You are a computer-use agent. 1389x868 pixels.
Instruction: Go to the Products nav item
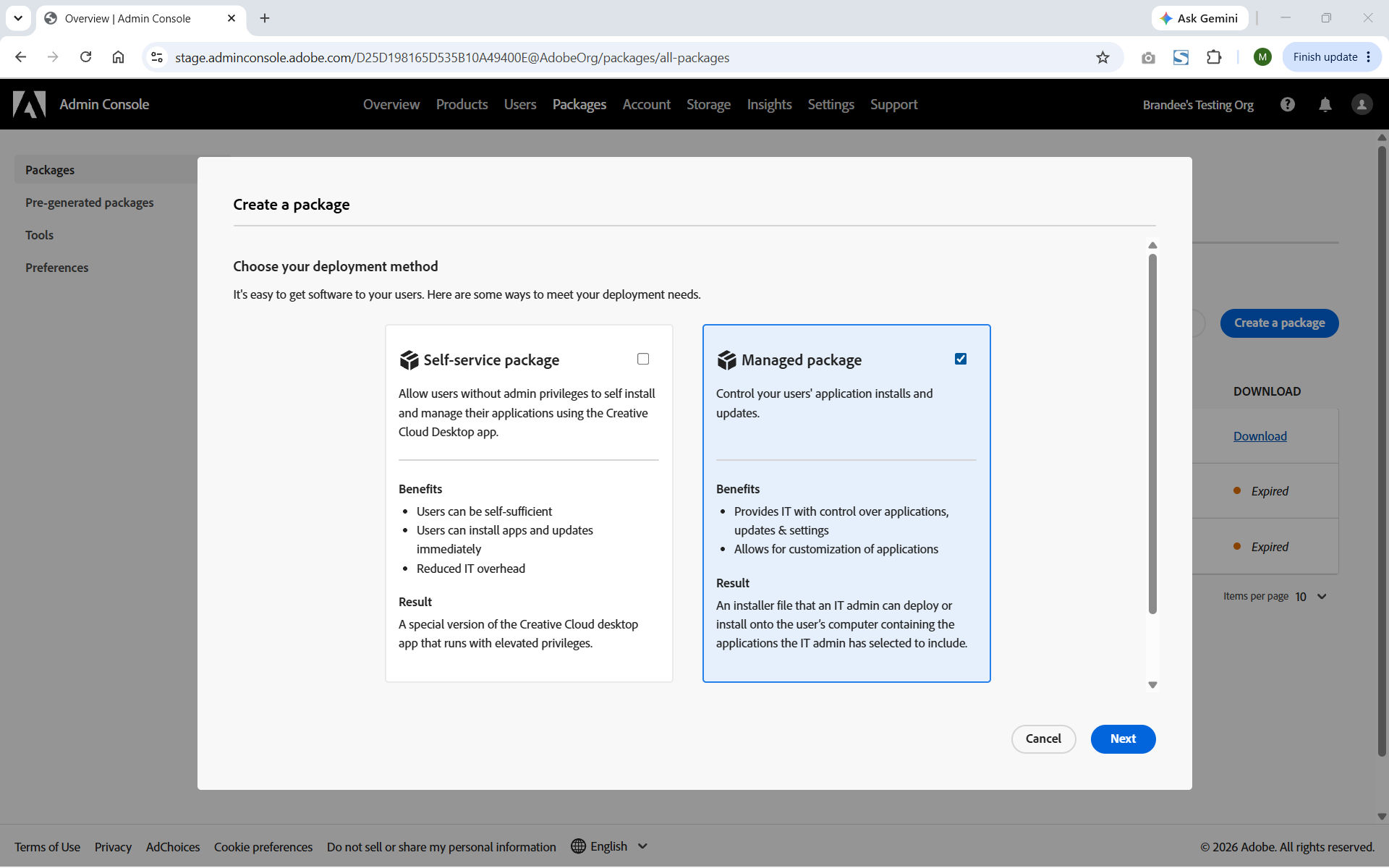tap(462, 104)
